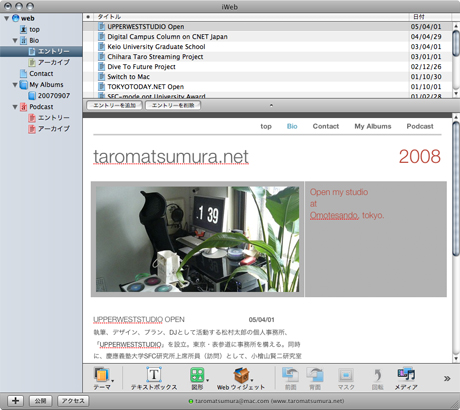Click the studio photo in the page

click(197, 239)
